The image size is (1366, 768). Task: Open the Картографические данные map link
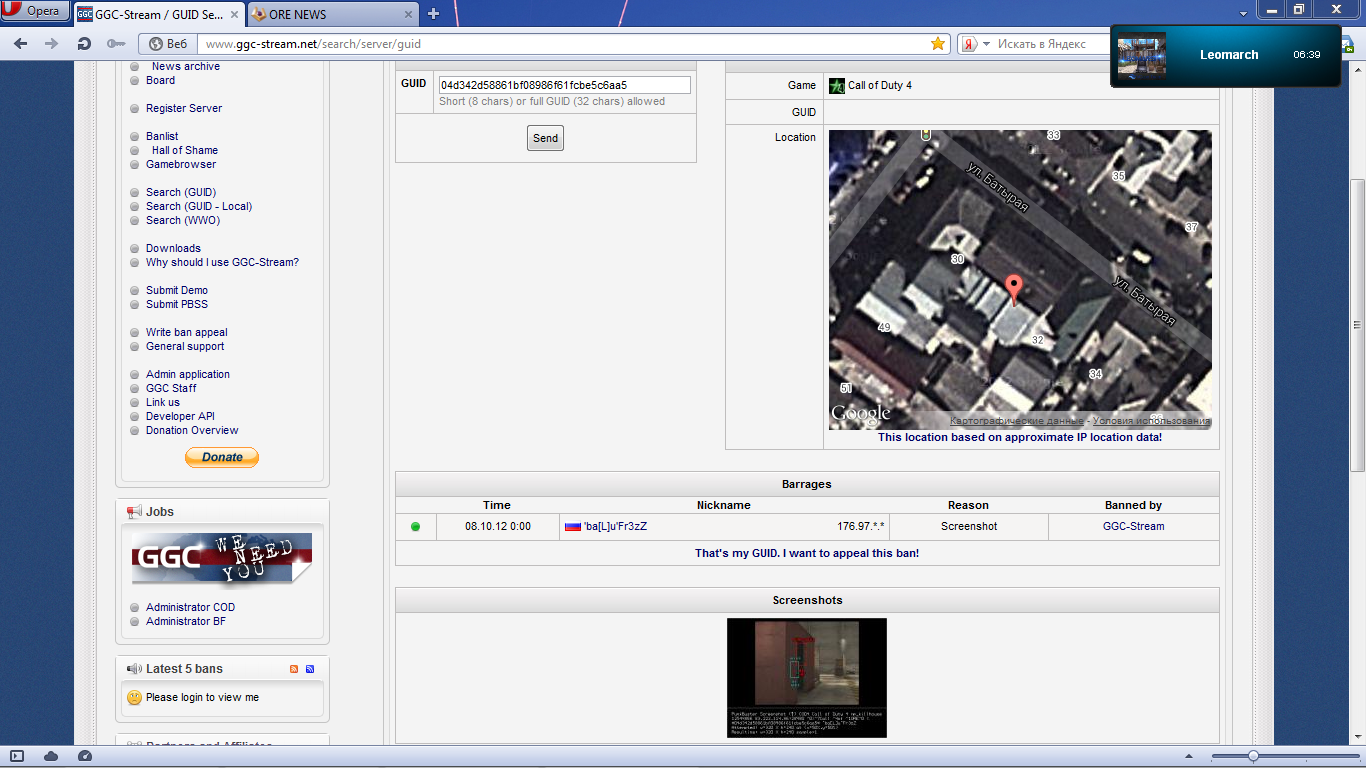click(1017, 421)
